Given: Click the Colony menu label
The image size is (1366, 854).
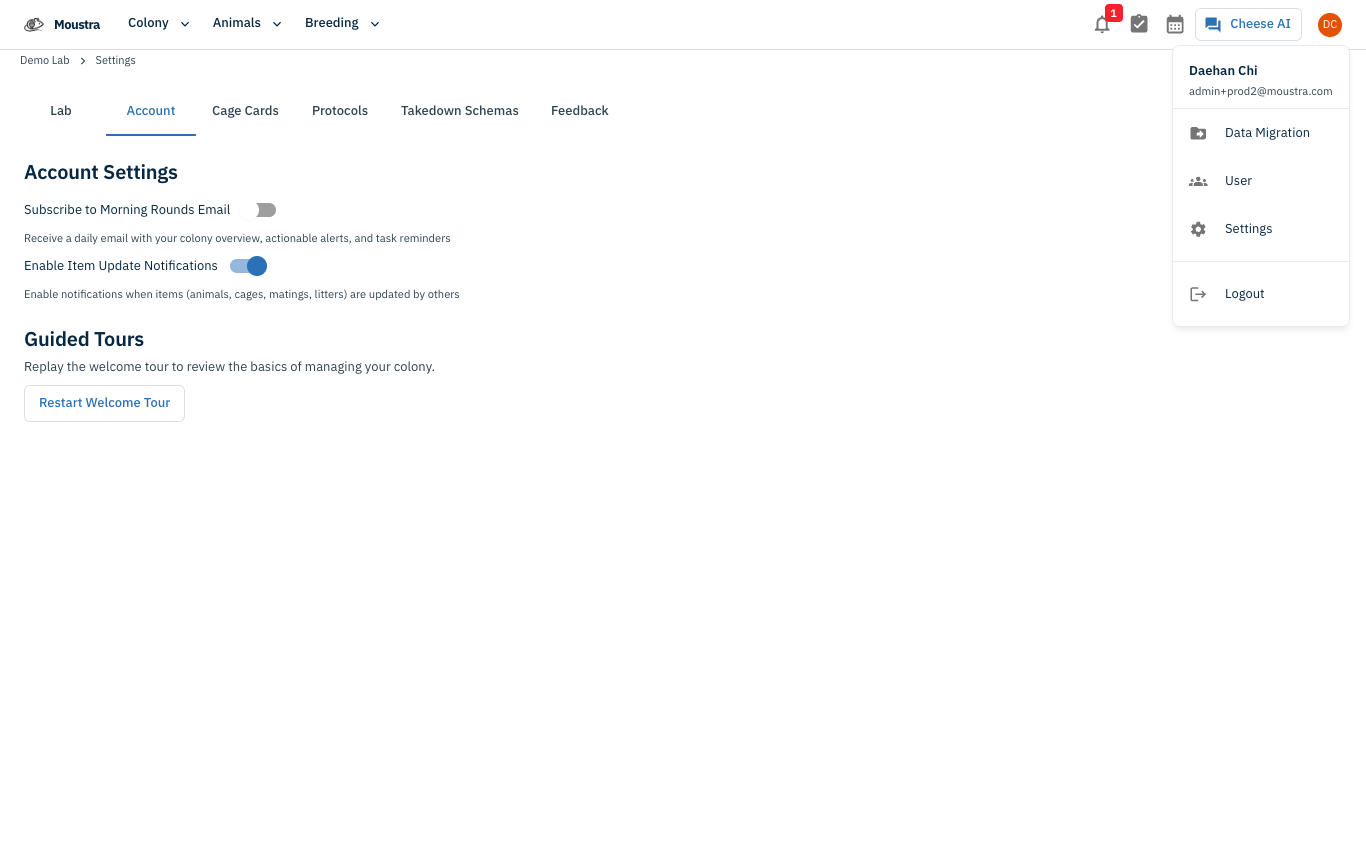Looking at the screenshot, I should pos(148,23).
